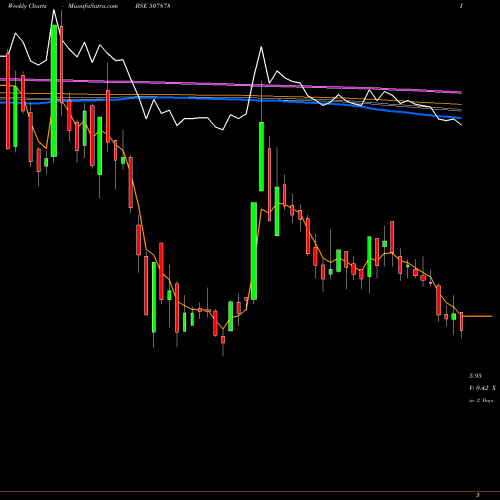Screen dimensions: 500x500
Task: Click the "V: 0.42" volume reading
Action: click(479, 388)
